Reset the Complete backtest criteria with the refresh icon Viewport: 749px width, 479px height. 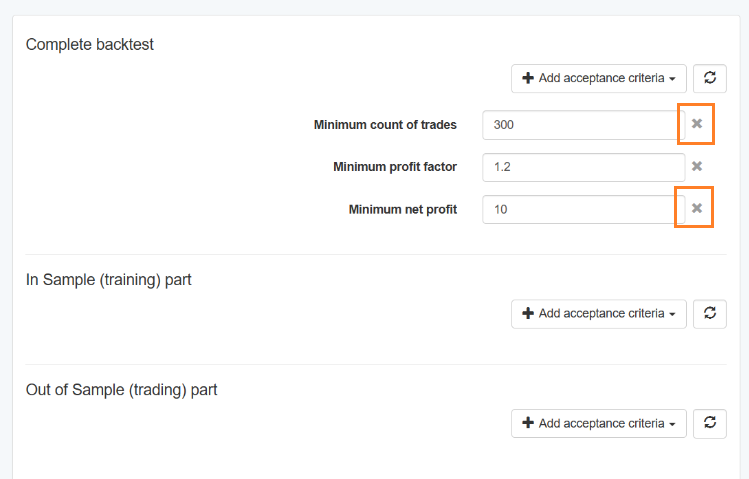point(710,78)
